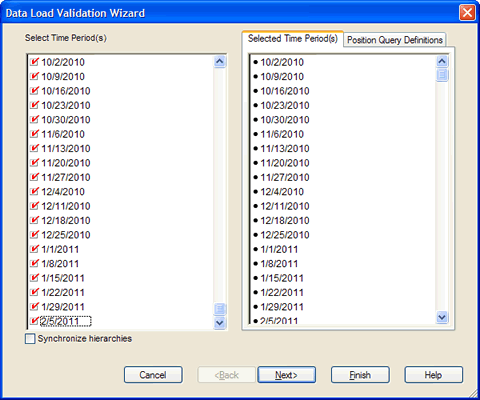Uncheck the 12/4/2010 time period checkbox
The width and height of the screenshot is (480, 400).
pos(34,191)
